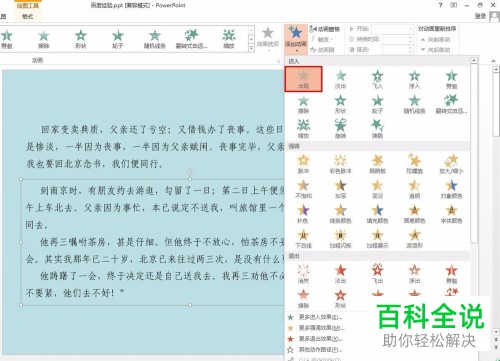Switch to the 格式 ribbon tab

click(x=27, y=16)
